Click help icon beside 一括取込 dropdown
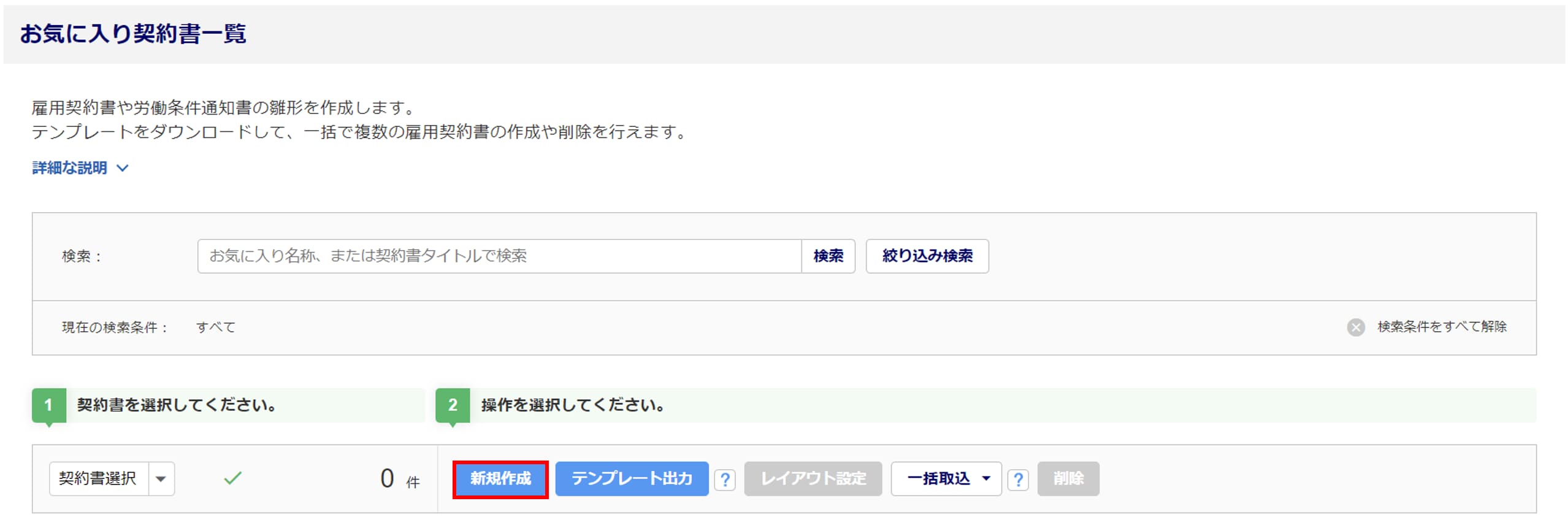Viewport: 1568px width, 528px height. [1018, 479]
